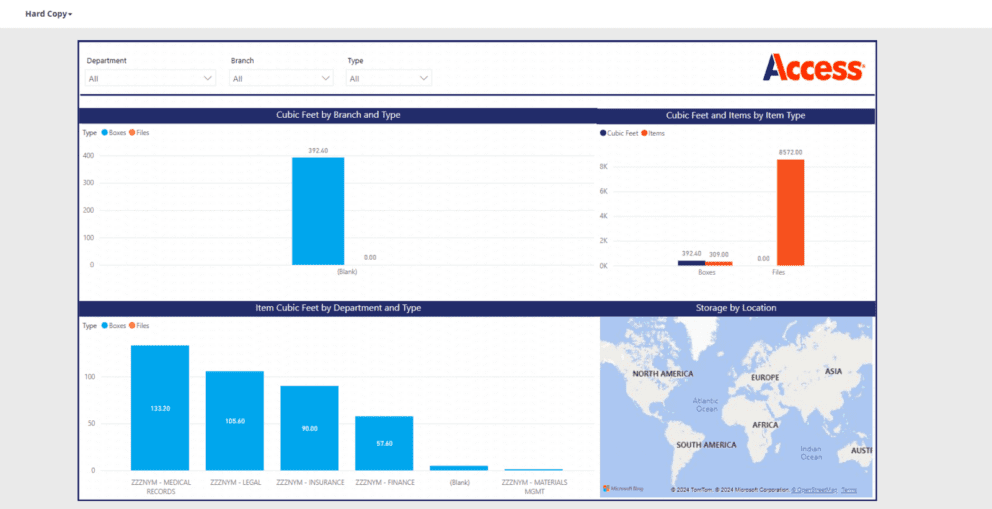Open the OpenStreetMap attribution link
992x509 pixels.
point(812,490)
